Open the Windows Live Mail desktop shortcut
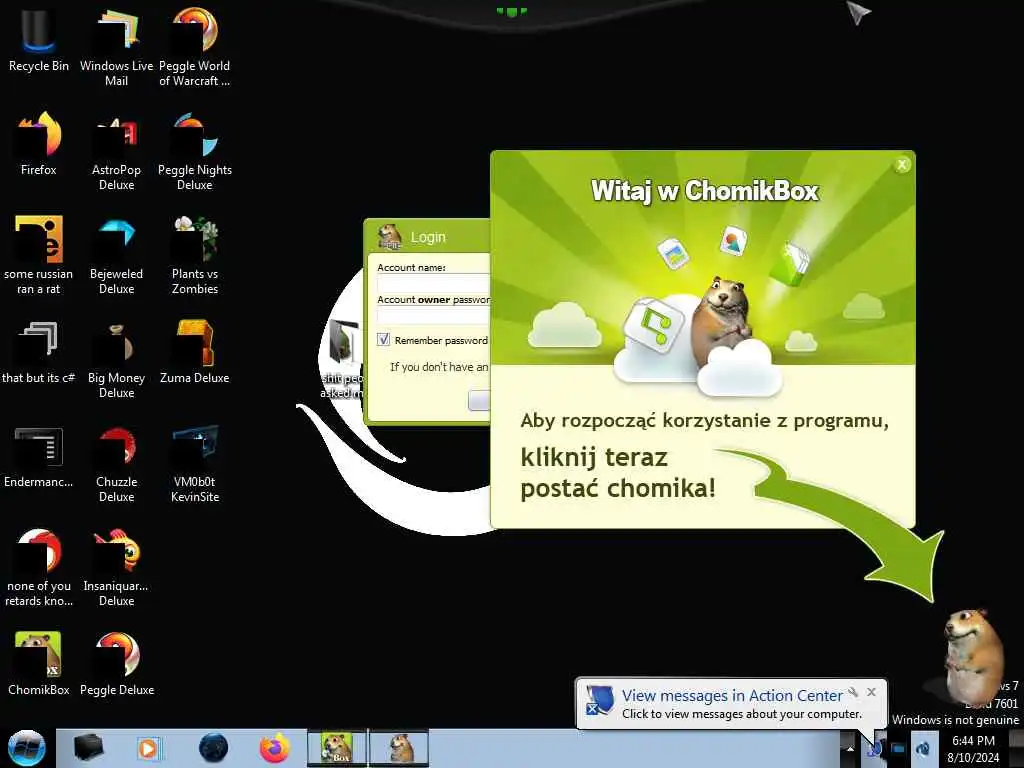The height and width of the screenshot is (768, 1024). (x=116, y=47)
